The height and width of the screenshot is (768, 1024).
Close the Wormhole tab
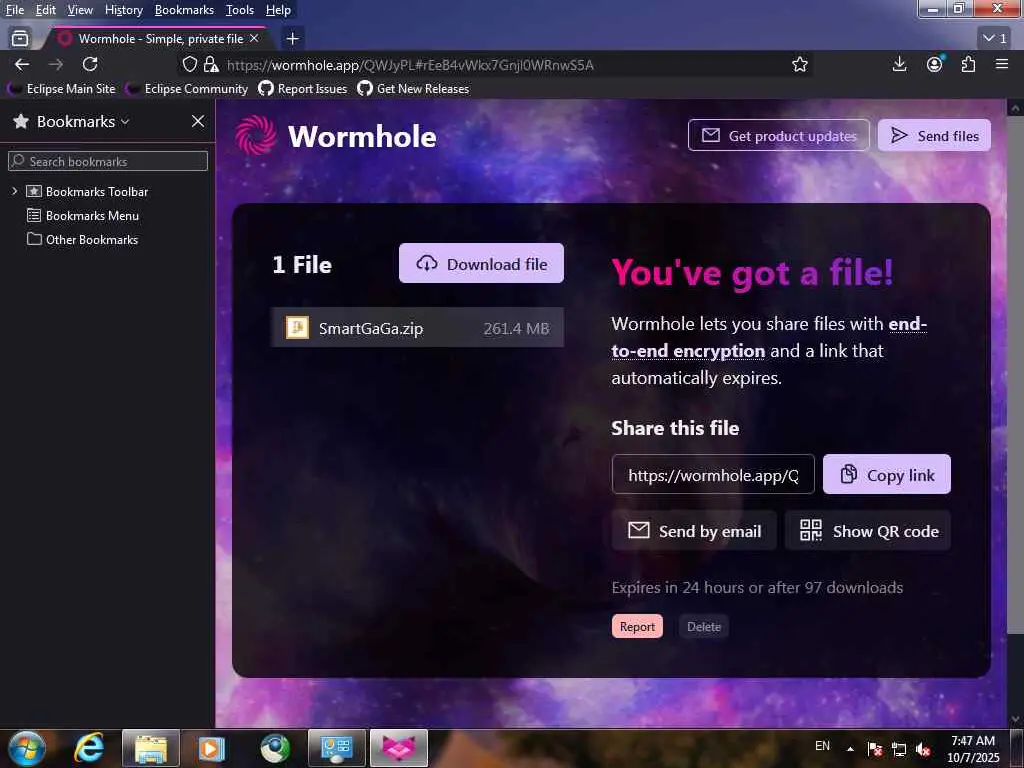[x=254, y=39]
